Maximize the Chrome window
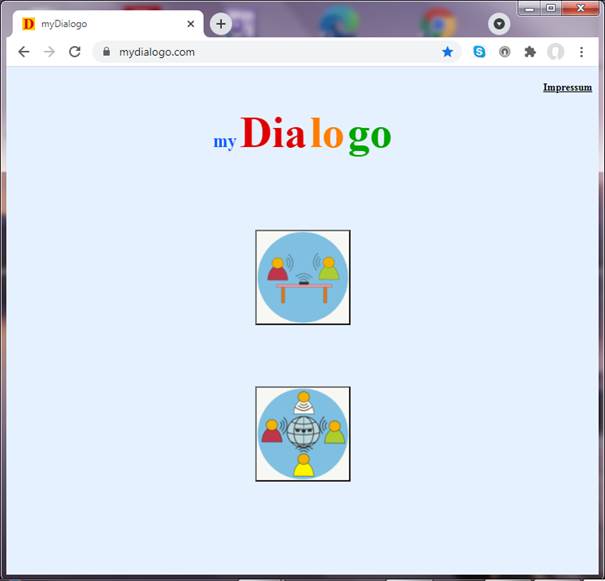Screen dimensions: 605x581 click(551, 8)
